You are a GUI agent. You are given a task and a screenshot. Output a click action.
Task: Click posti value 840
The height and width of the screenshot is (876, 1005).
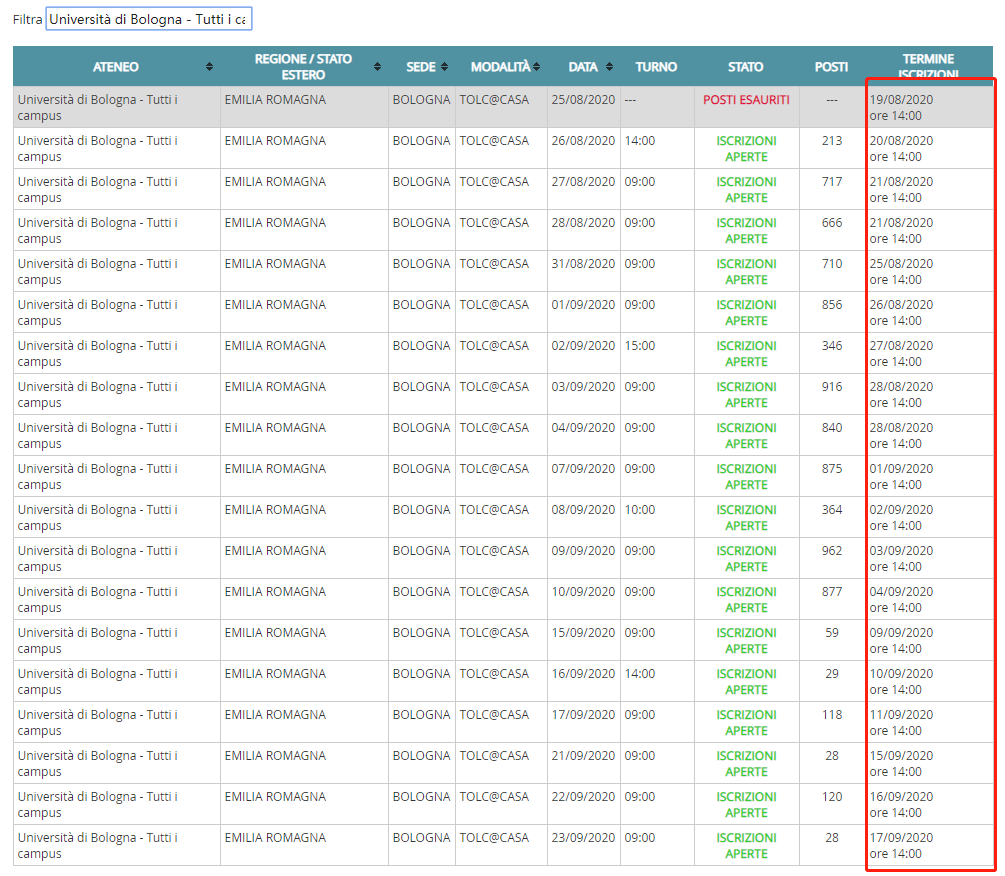(832, 428)
